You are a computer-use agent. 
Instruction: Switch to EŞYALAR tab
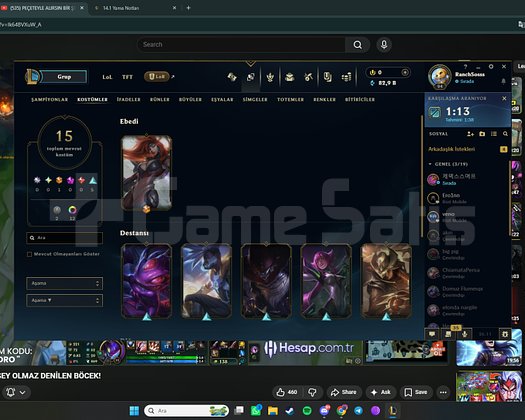click(x=222, y=99)
